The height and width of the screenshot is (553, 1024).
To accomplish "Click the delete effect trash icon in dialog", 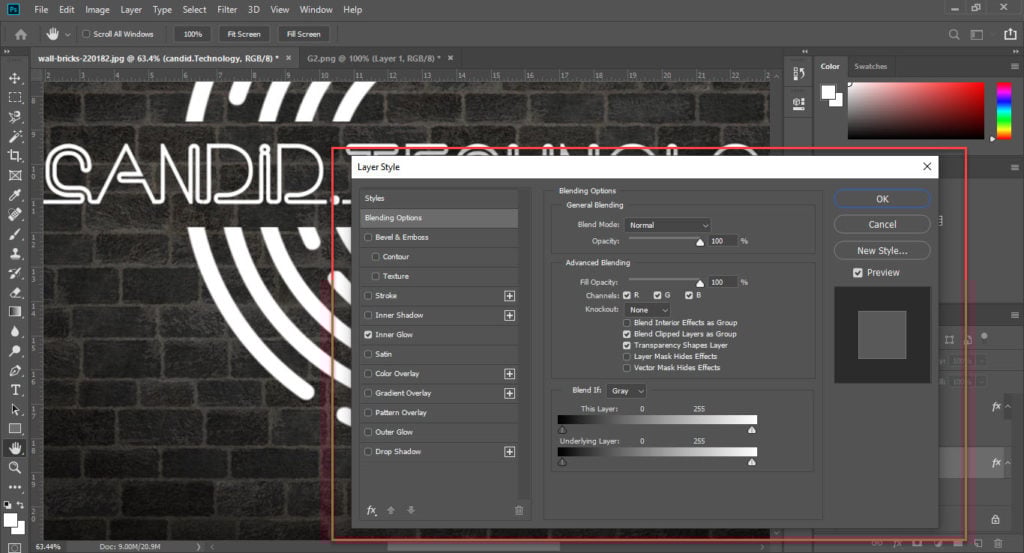I will (519, 510).
